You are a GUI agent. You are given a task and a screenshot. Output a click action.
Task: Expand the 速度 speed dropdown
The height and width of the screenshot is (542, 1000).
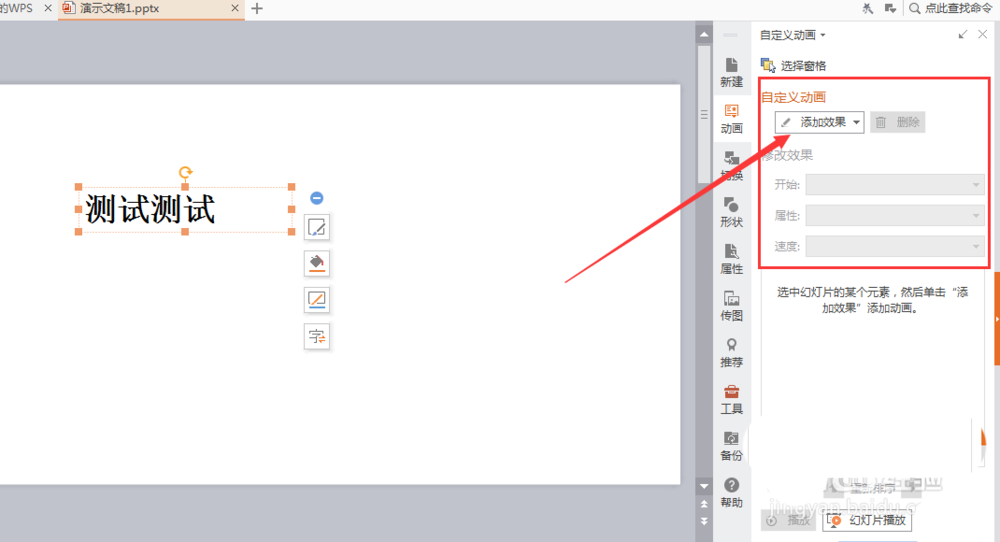point(895,246)
